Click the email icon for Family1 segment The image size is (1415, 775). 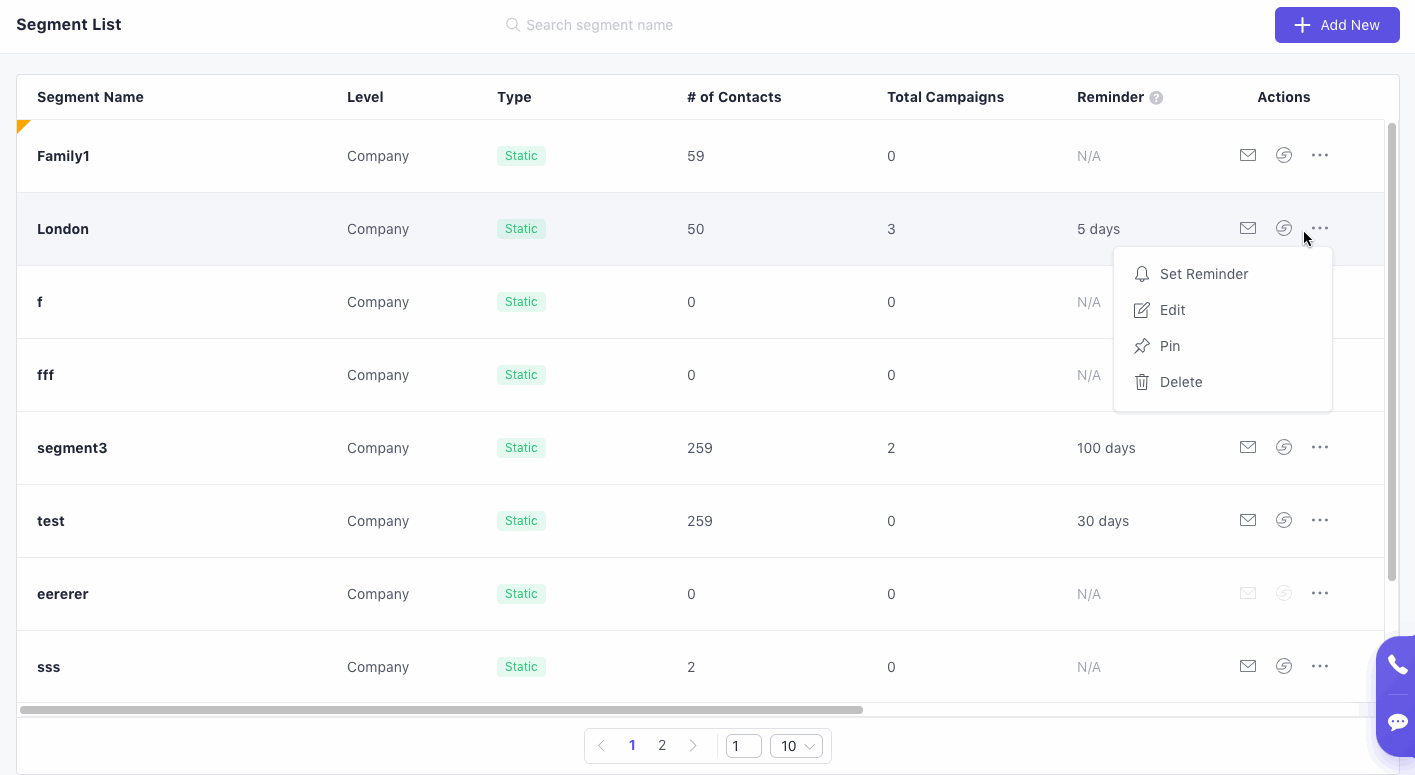click(1247, 155)
